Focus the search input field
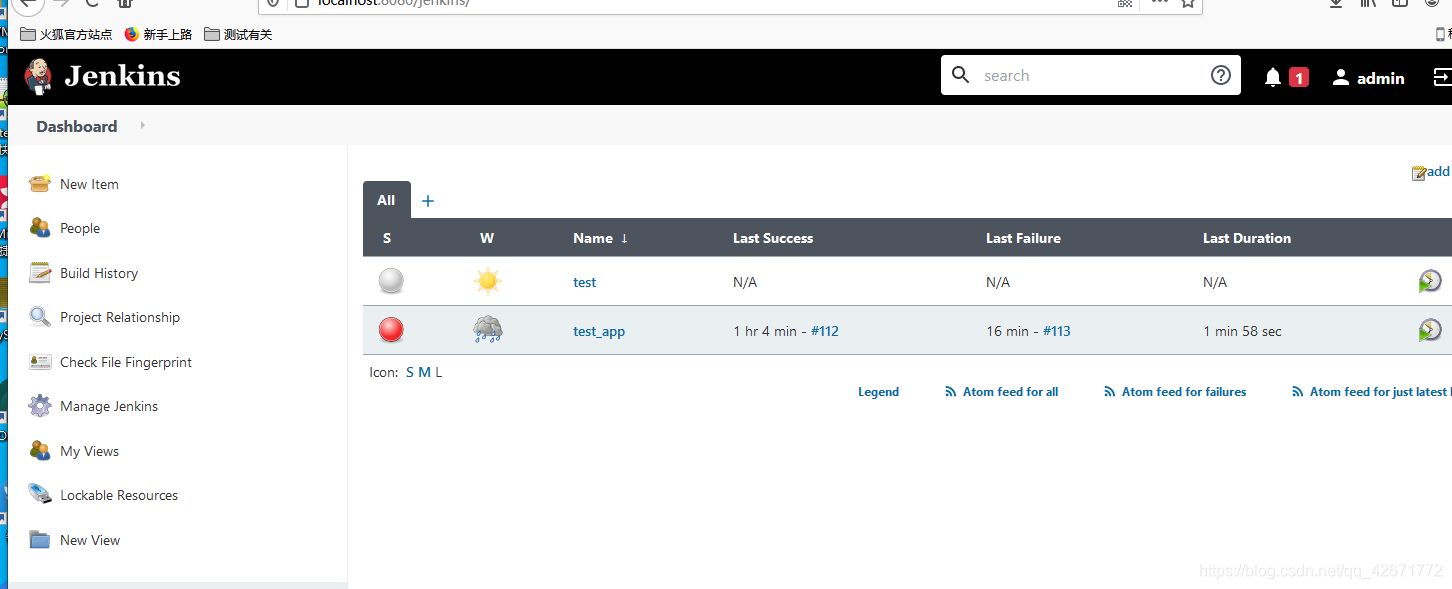Screen dimensions: 1452x589 pos(1090,75)
